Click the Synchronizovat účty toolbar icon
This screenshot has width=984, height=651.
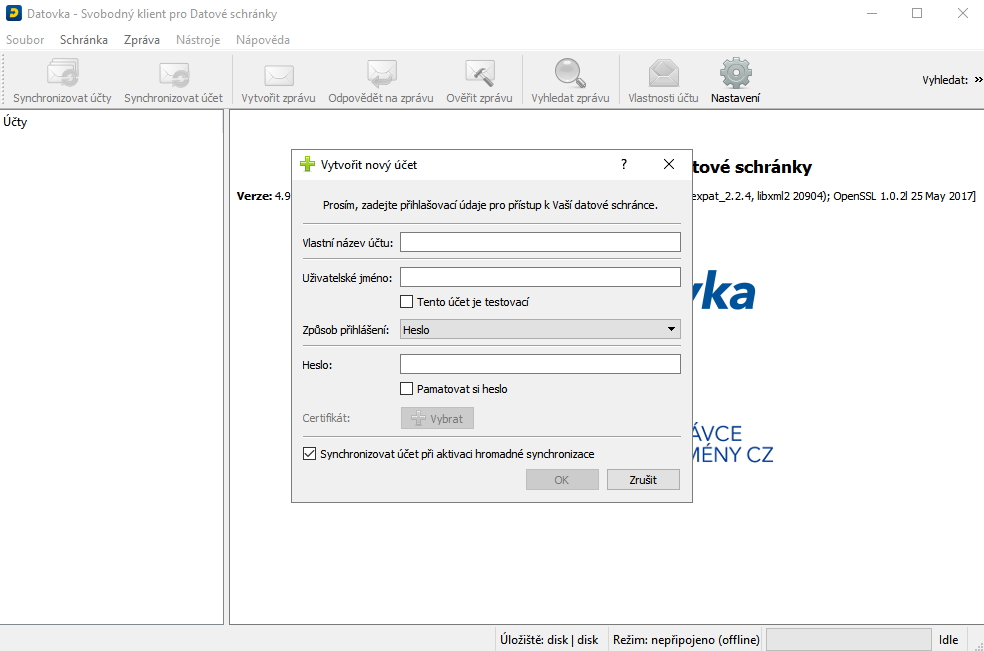[x=62, y=73]
